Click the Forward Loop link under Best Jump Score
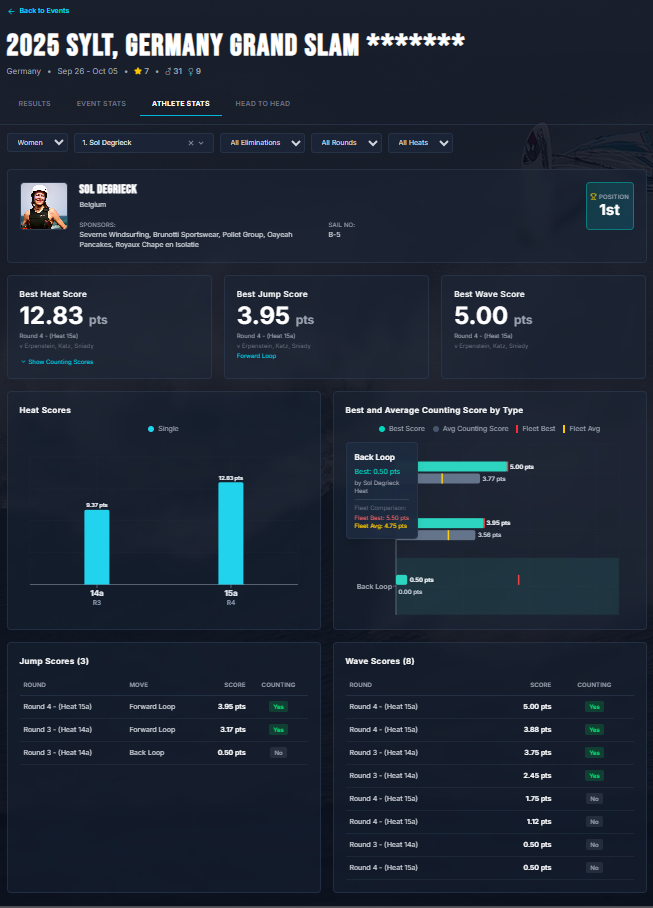Image resolution: width=653 pixels, height=908 pixels. (x=256, y=356)
